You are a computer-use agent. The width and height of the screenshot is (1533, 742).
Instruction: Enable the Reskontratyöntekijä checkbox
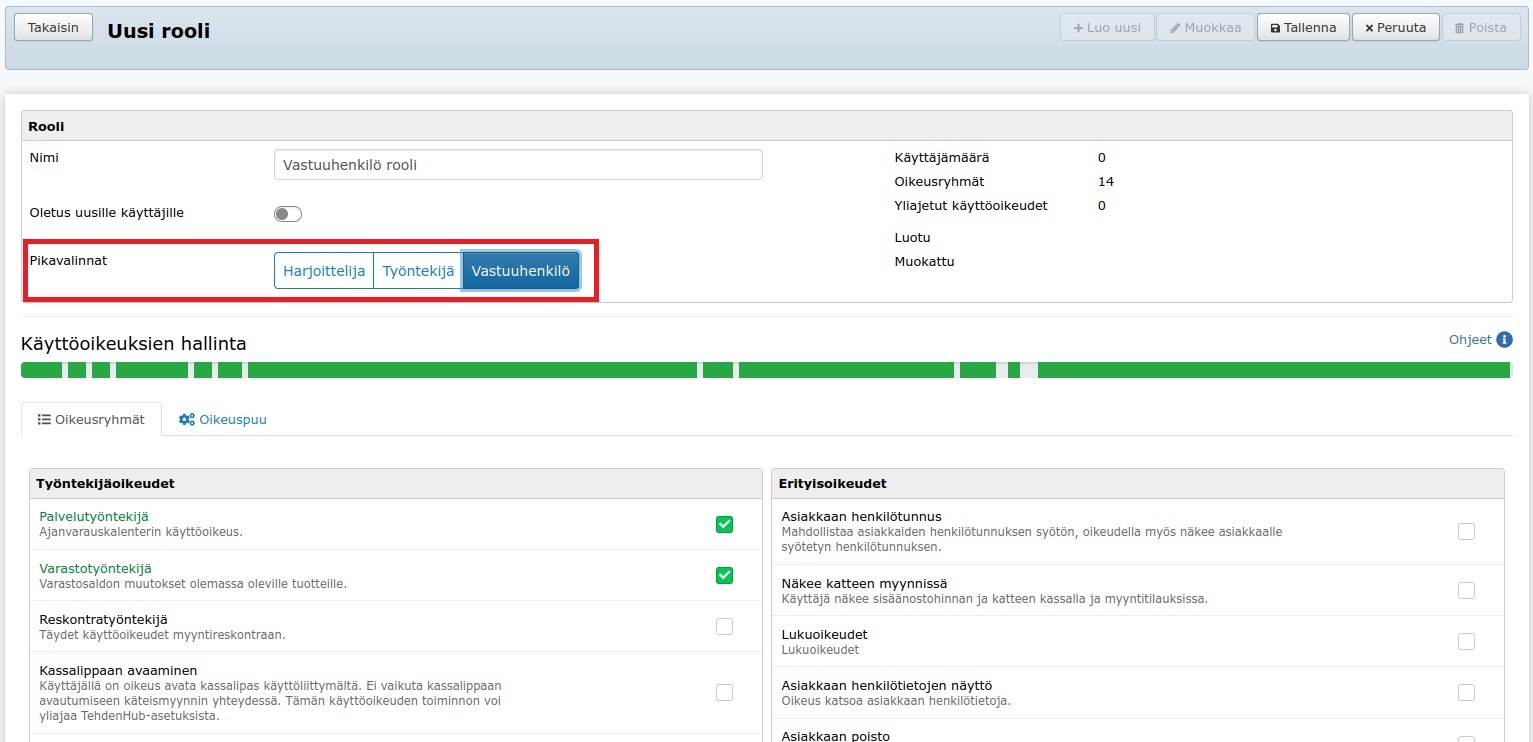pyautogui.click(x=724, y=626)
